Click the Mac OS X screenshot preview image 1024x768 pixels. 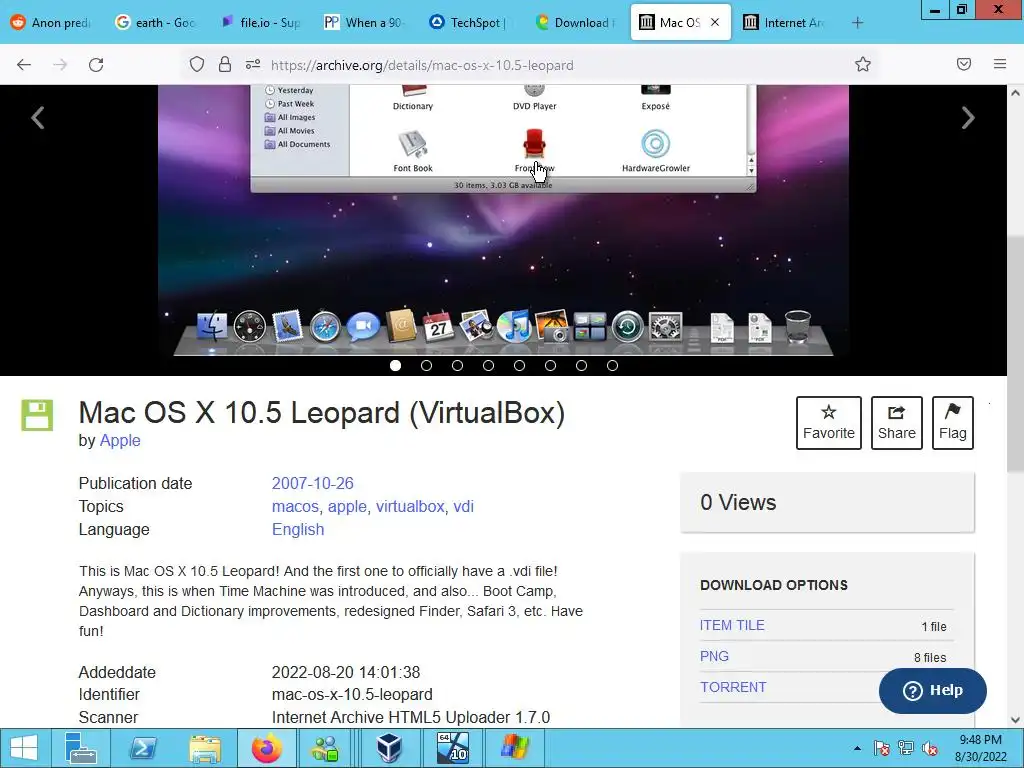coord(504,222)
